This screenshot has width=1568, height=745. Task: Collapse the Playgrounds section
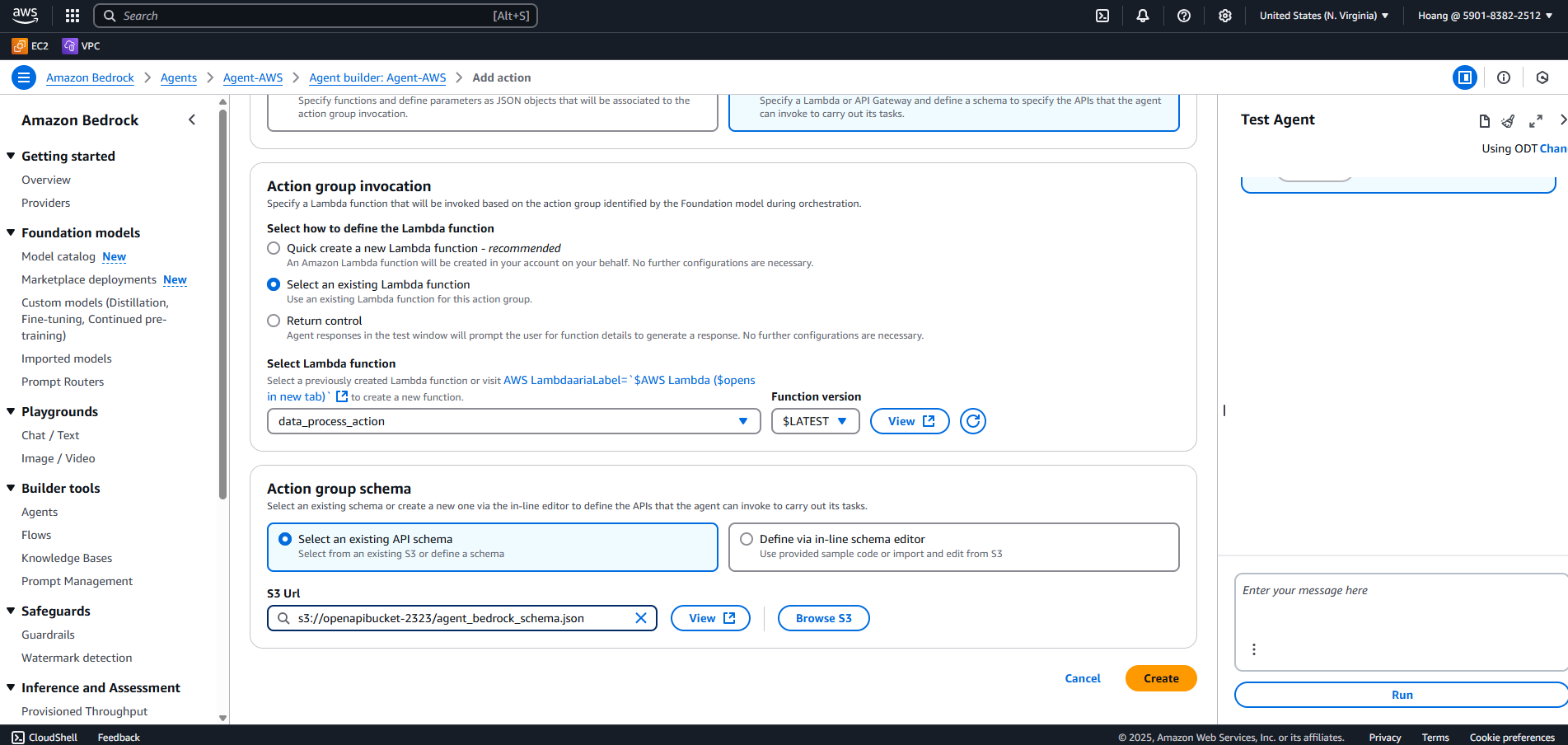pyautogui.click(x=11, y=411)
